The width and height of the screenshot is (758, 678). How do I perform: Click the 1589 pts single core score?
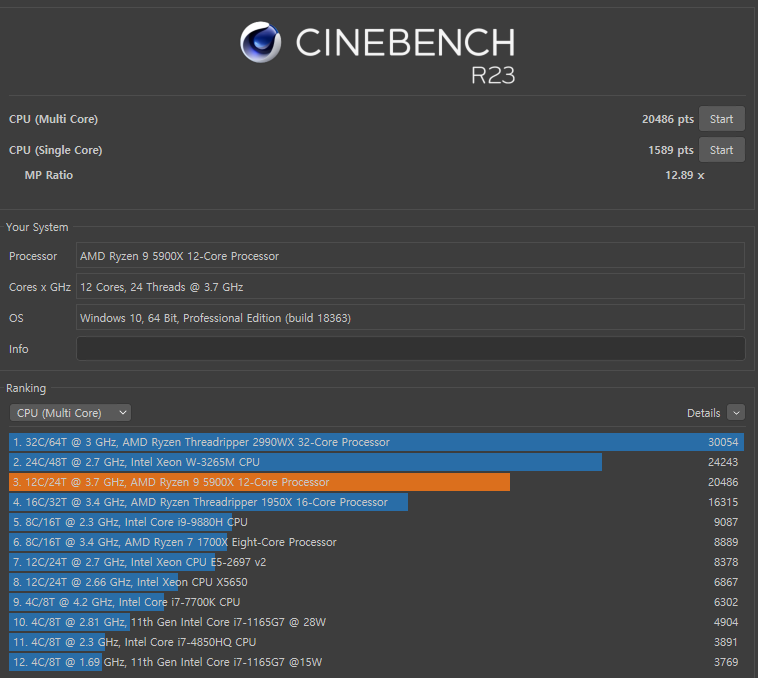click(671, 150)
